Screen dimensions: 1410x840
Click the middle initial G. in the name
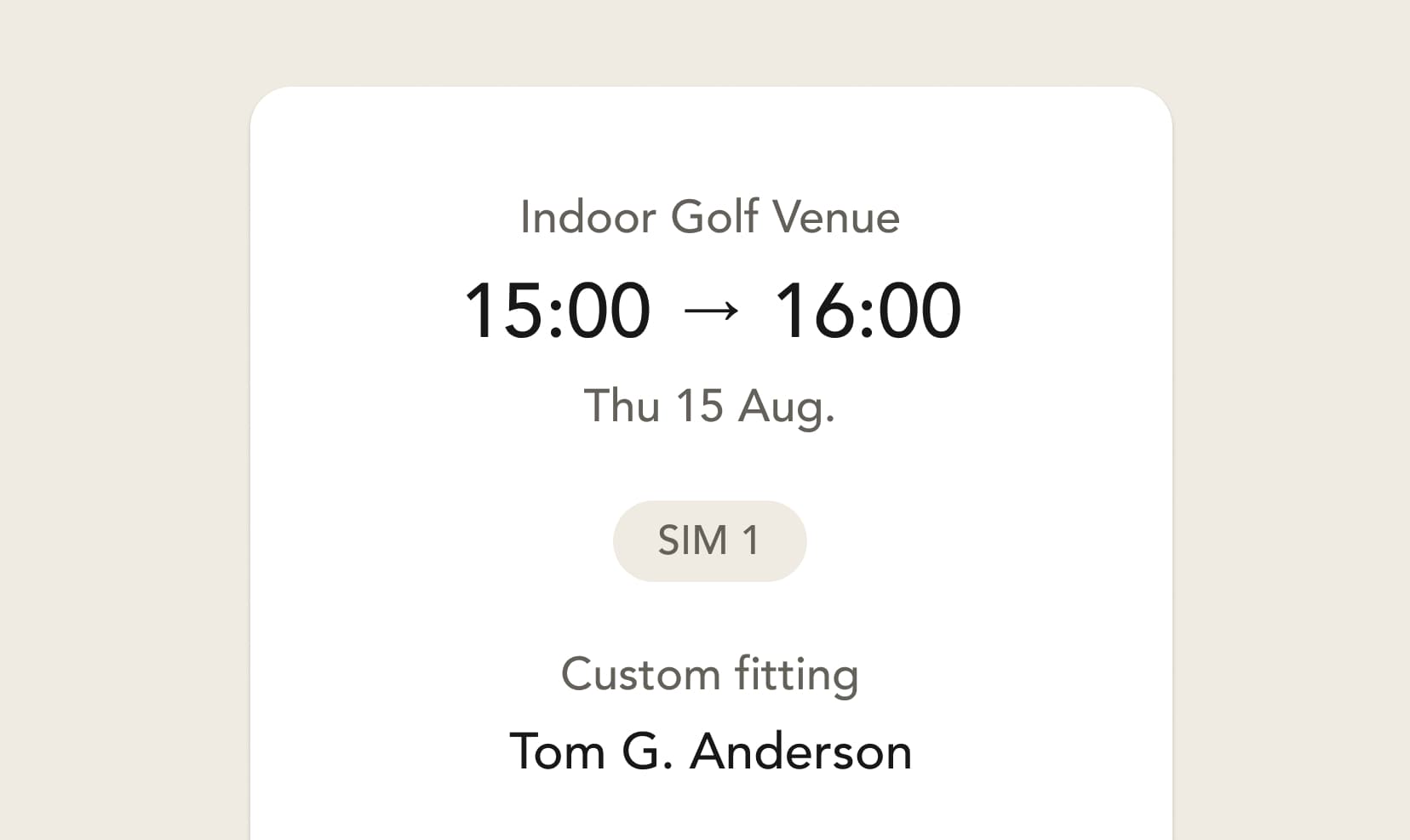tap(648, 751)
